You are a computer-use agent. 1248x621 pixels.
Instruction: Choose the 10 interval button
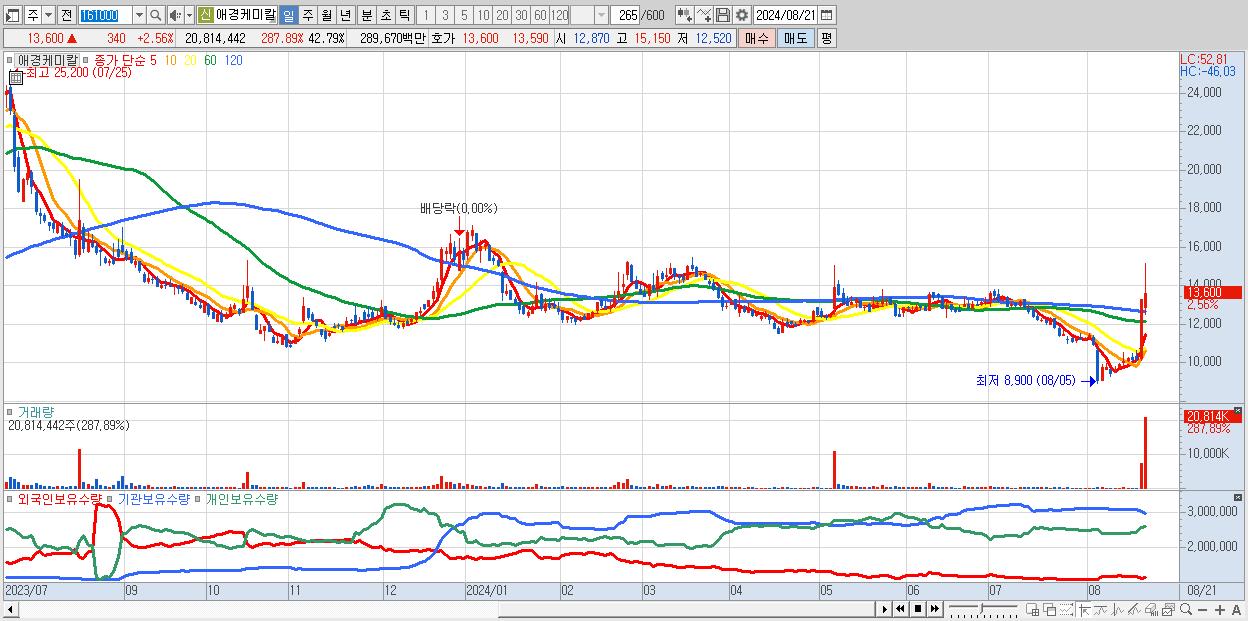[483, 15]
